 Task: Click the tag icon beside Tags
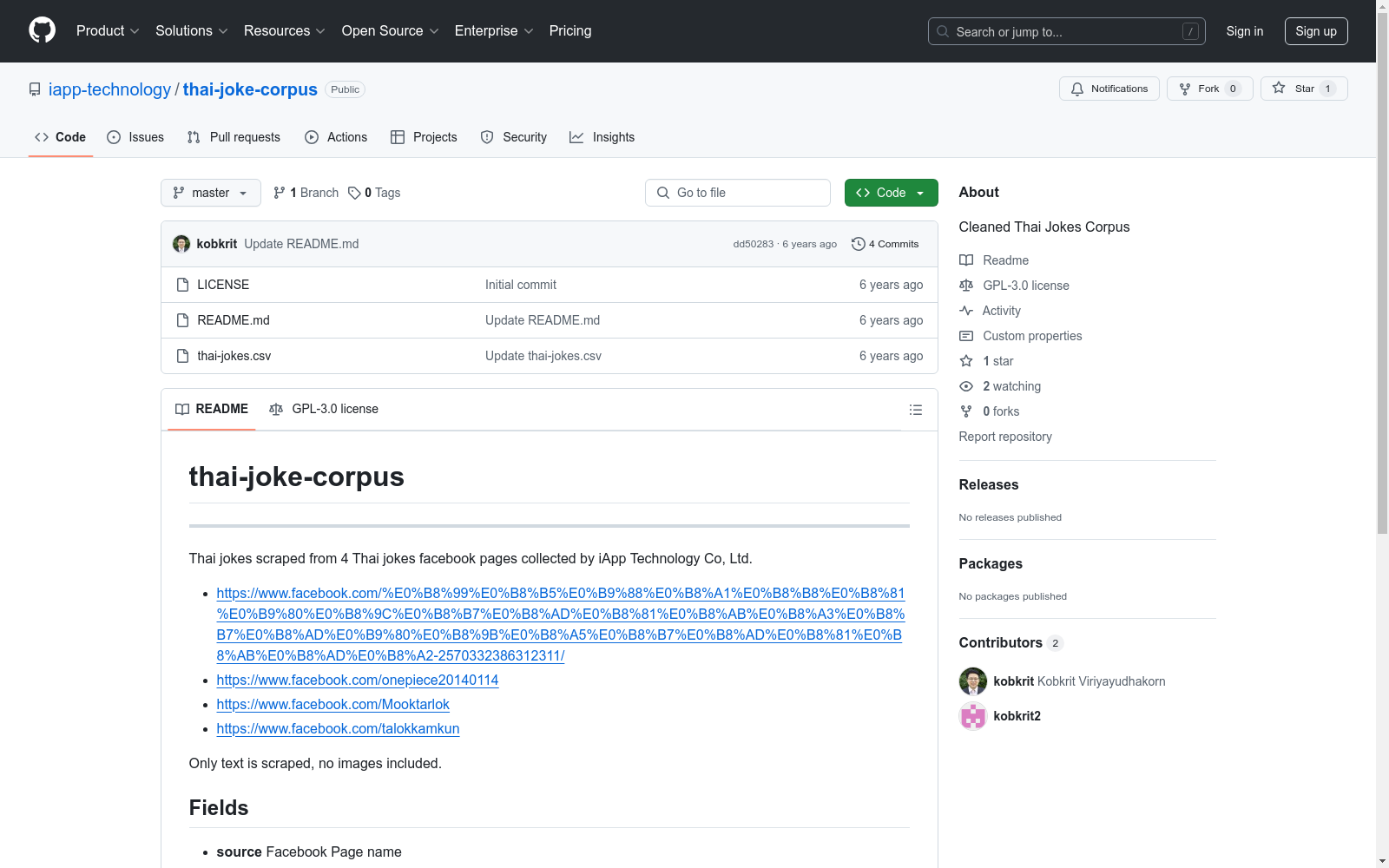click(x=354, y=193)
